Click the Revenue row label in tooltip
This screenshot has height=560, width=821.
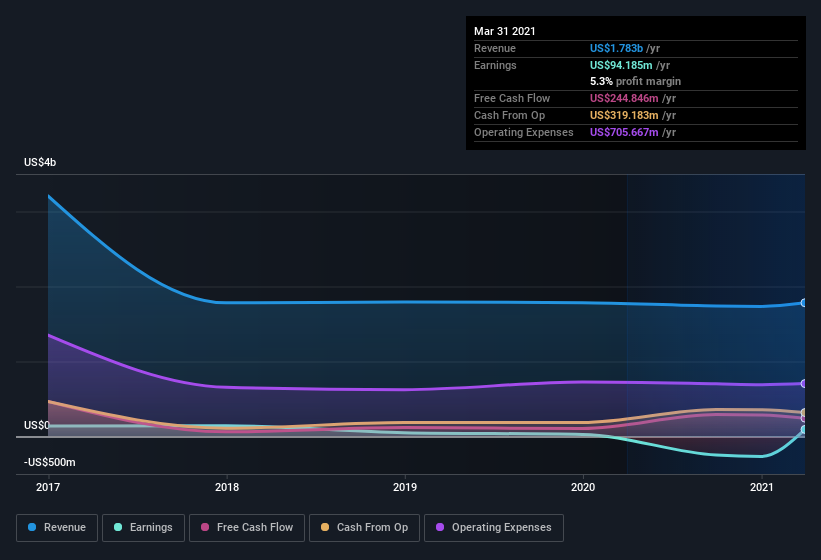(495, 48)
